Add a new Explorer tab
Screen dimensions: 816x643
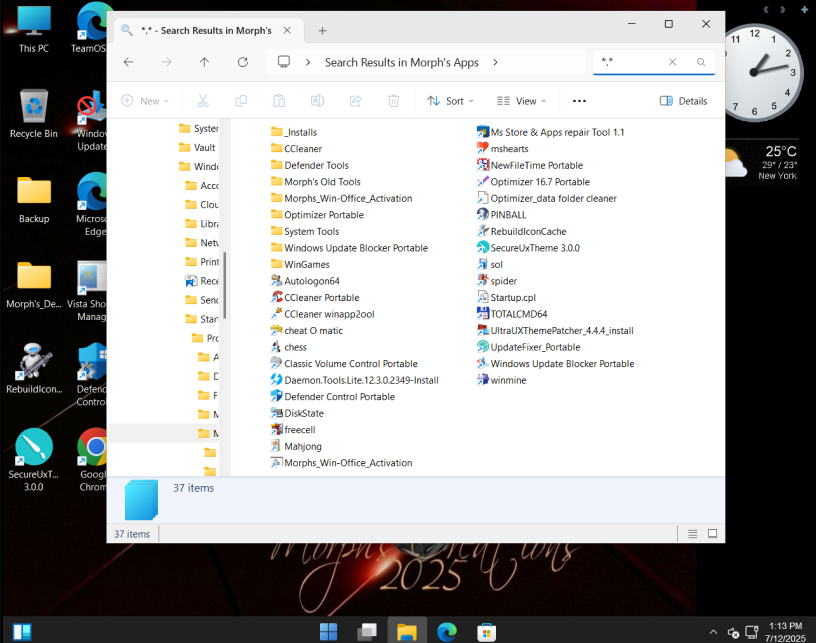(x=323, y=31)
